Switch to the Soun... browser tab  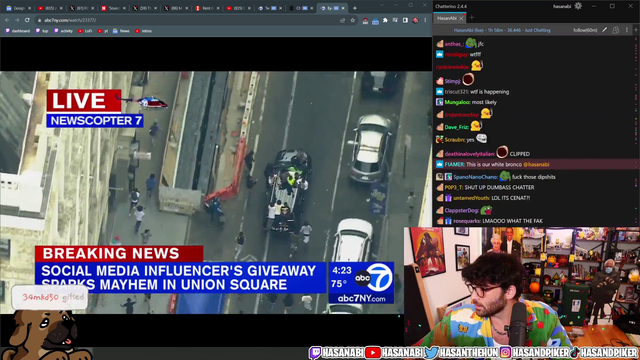coord(112,8)
